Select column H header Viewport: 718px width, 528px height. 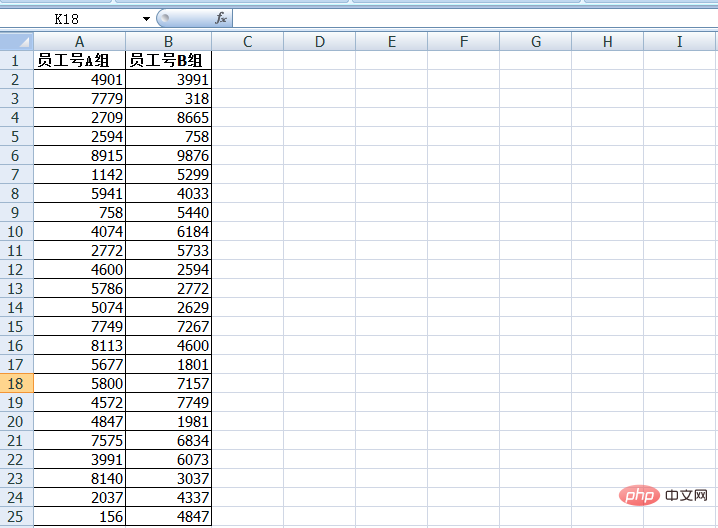[607, 42]
